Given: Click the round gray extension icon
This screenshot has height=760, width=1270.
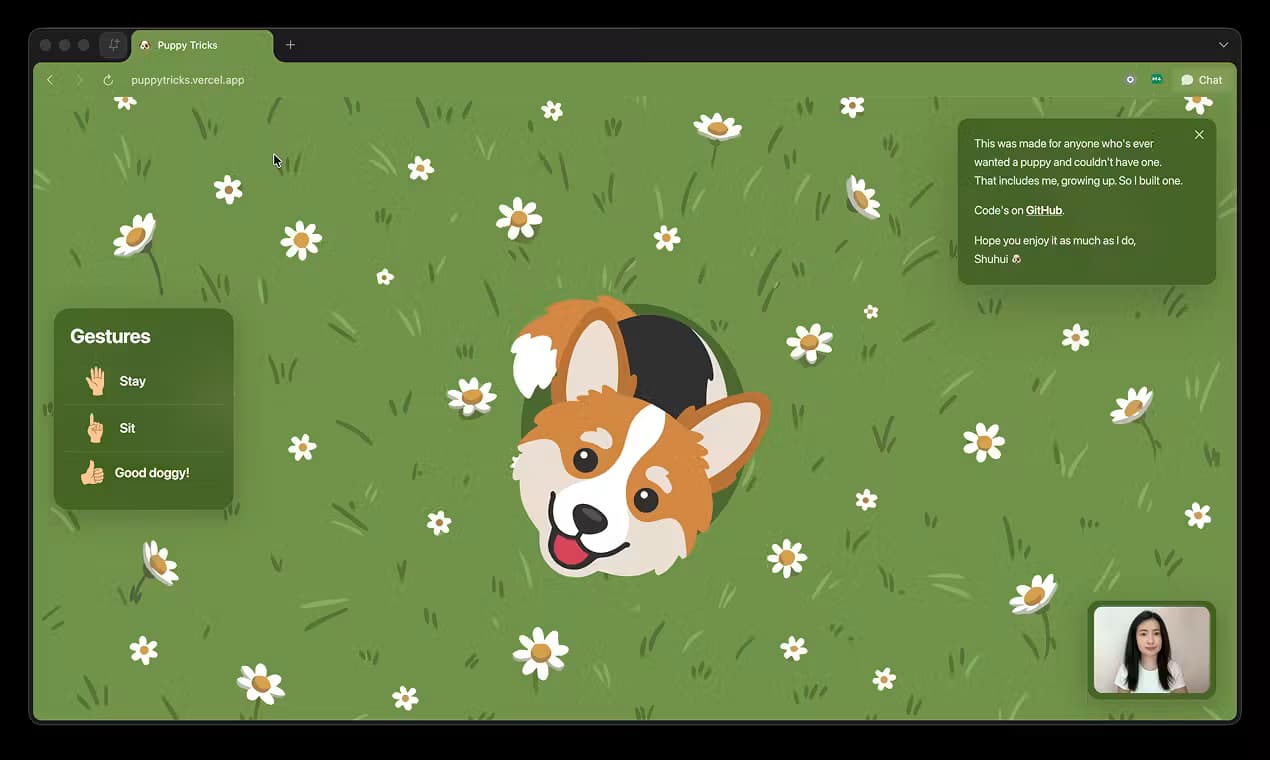Looking at the screenshot, I should (x=1130, y=80).
